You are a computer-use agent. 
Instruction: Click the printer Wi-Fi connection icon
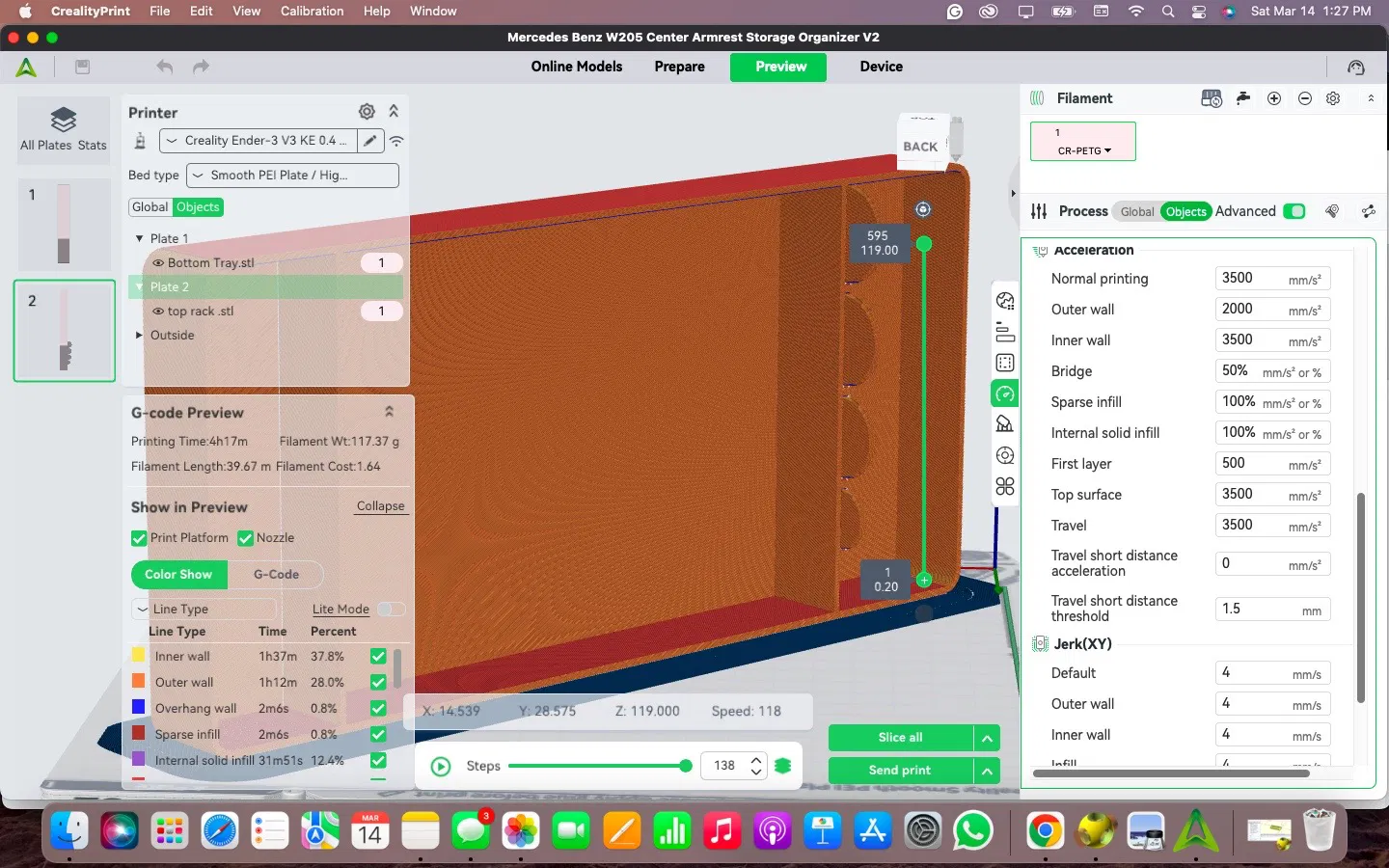[396, 141]
